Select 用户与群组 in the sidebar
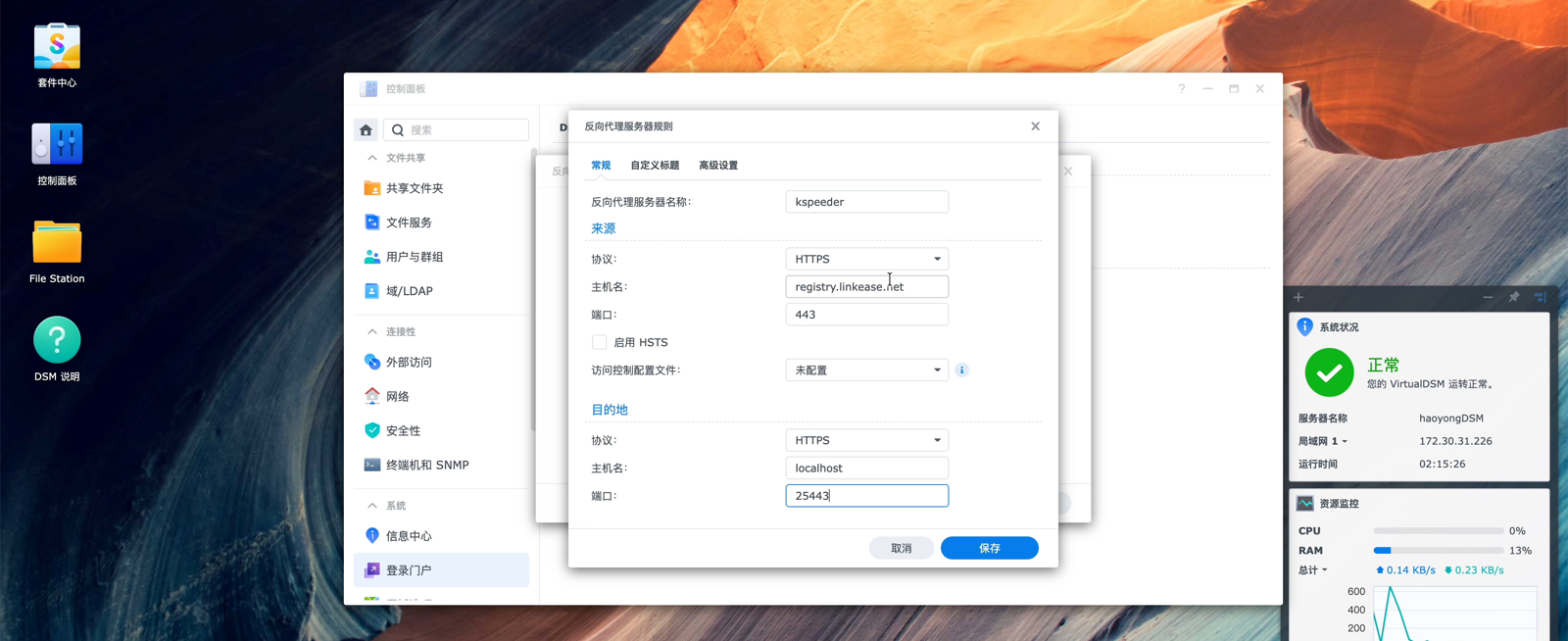 click(x=441, y=257)
